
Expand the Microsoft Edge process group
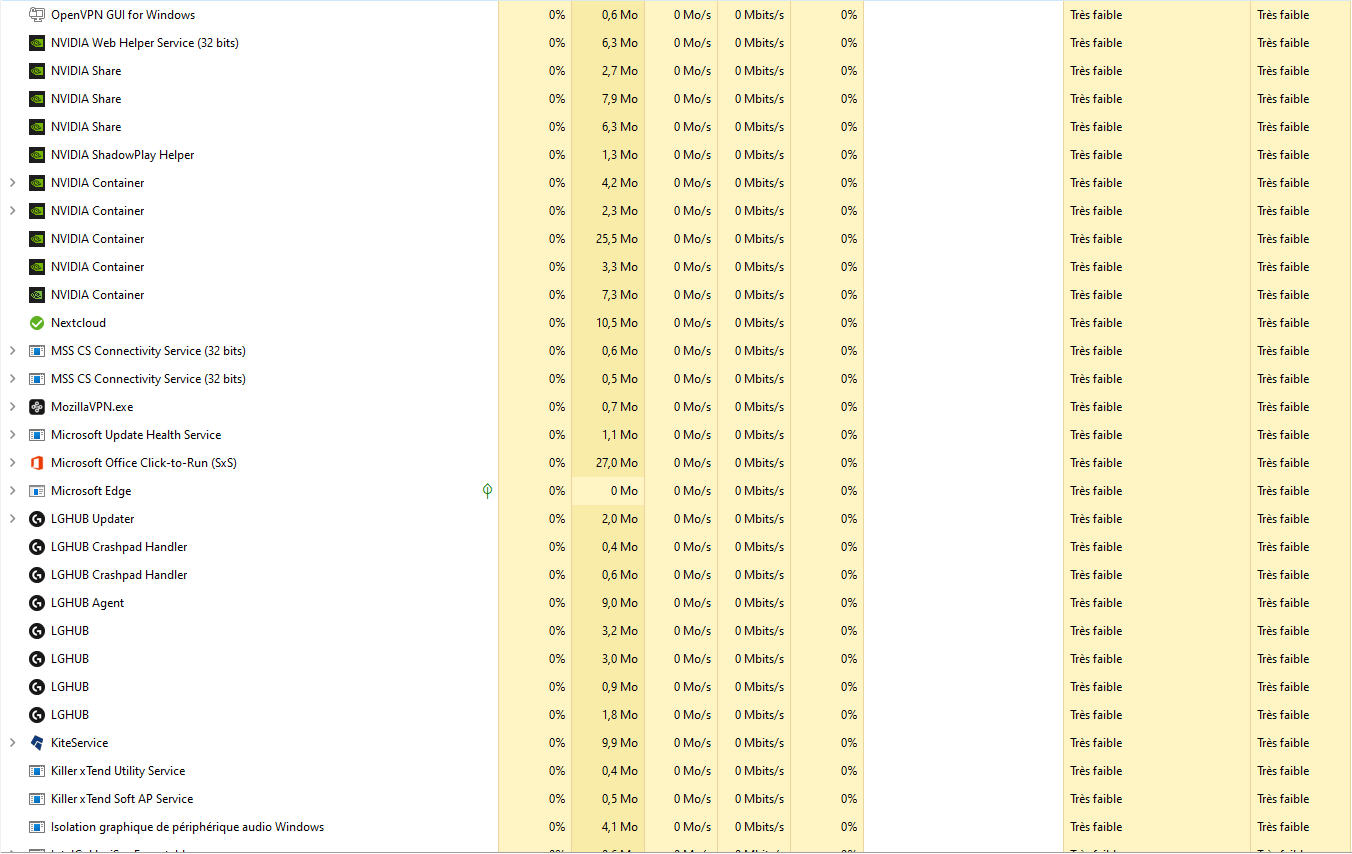pos(12,491)
